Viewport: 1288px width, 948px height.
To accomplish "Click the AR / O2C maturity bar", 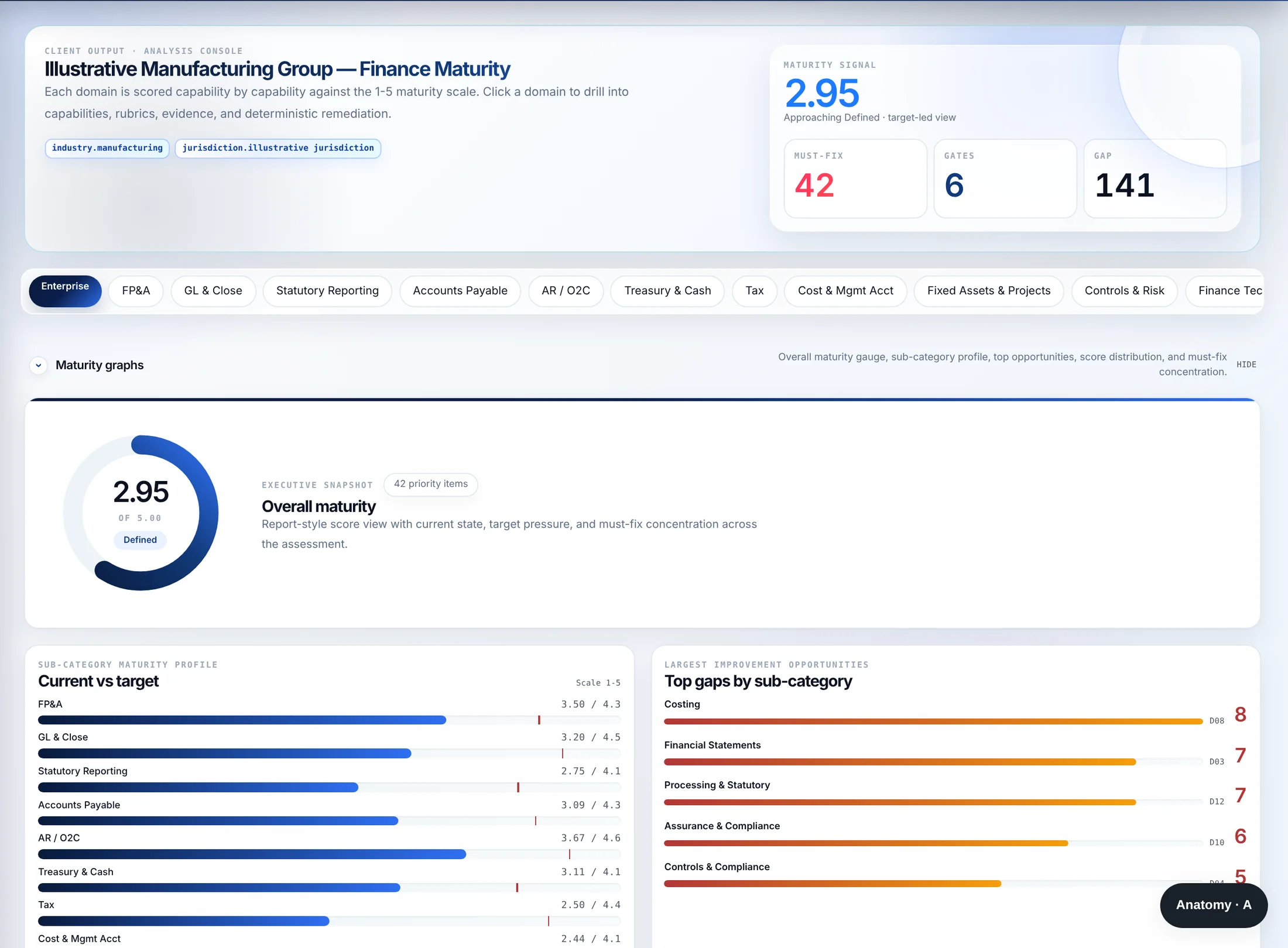I will click(x=329, y=854).
